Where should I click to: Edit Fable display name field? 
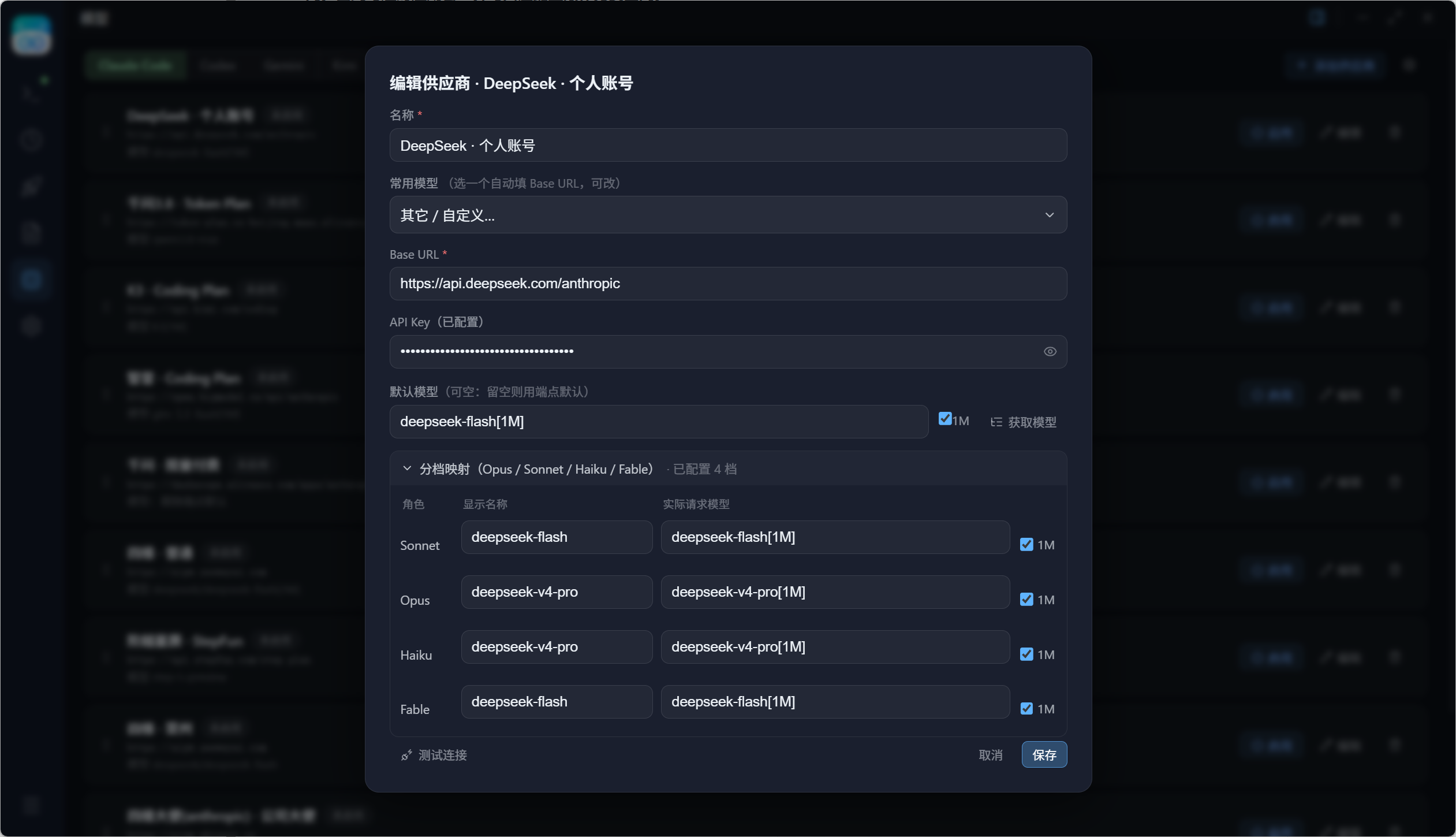tap(557, 702)
